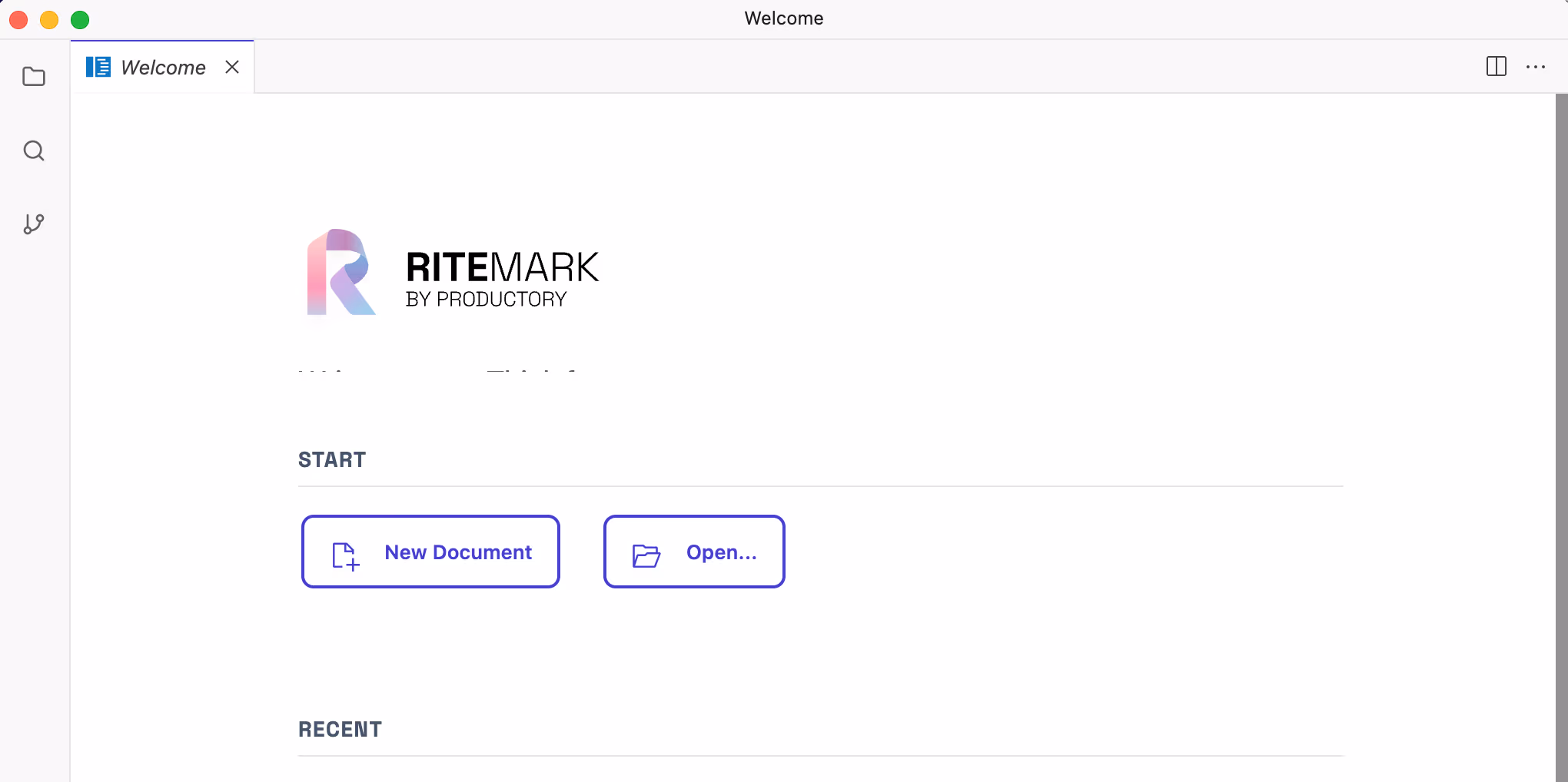Click the open-folder icon beside Open...

(x=646, y=555)
